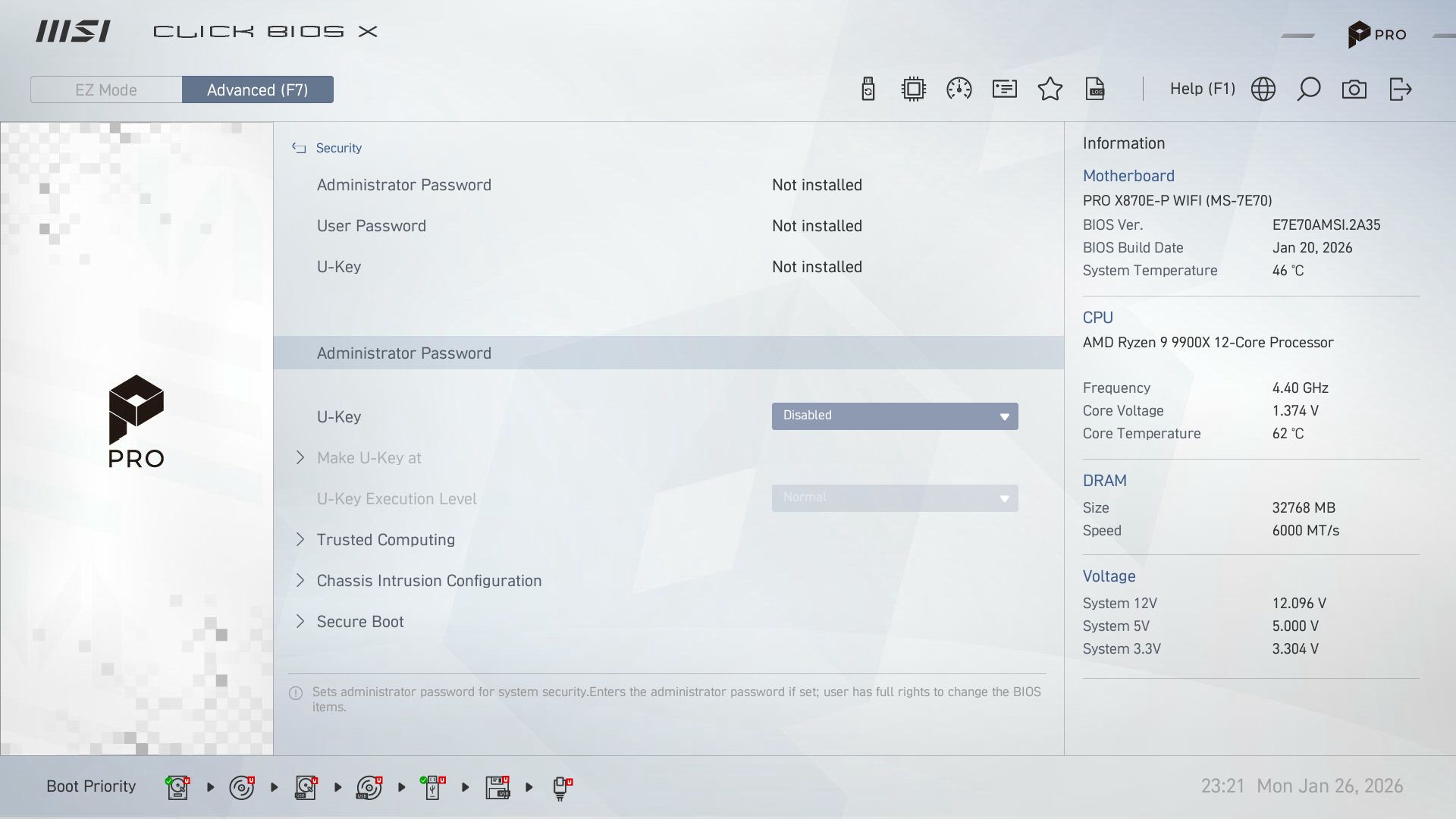Open search with magnifier icon
This screenshot has width=1456, height=819.
(x=1309, y=89)
